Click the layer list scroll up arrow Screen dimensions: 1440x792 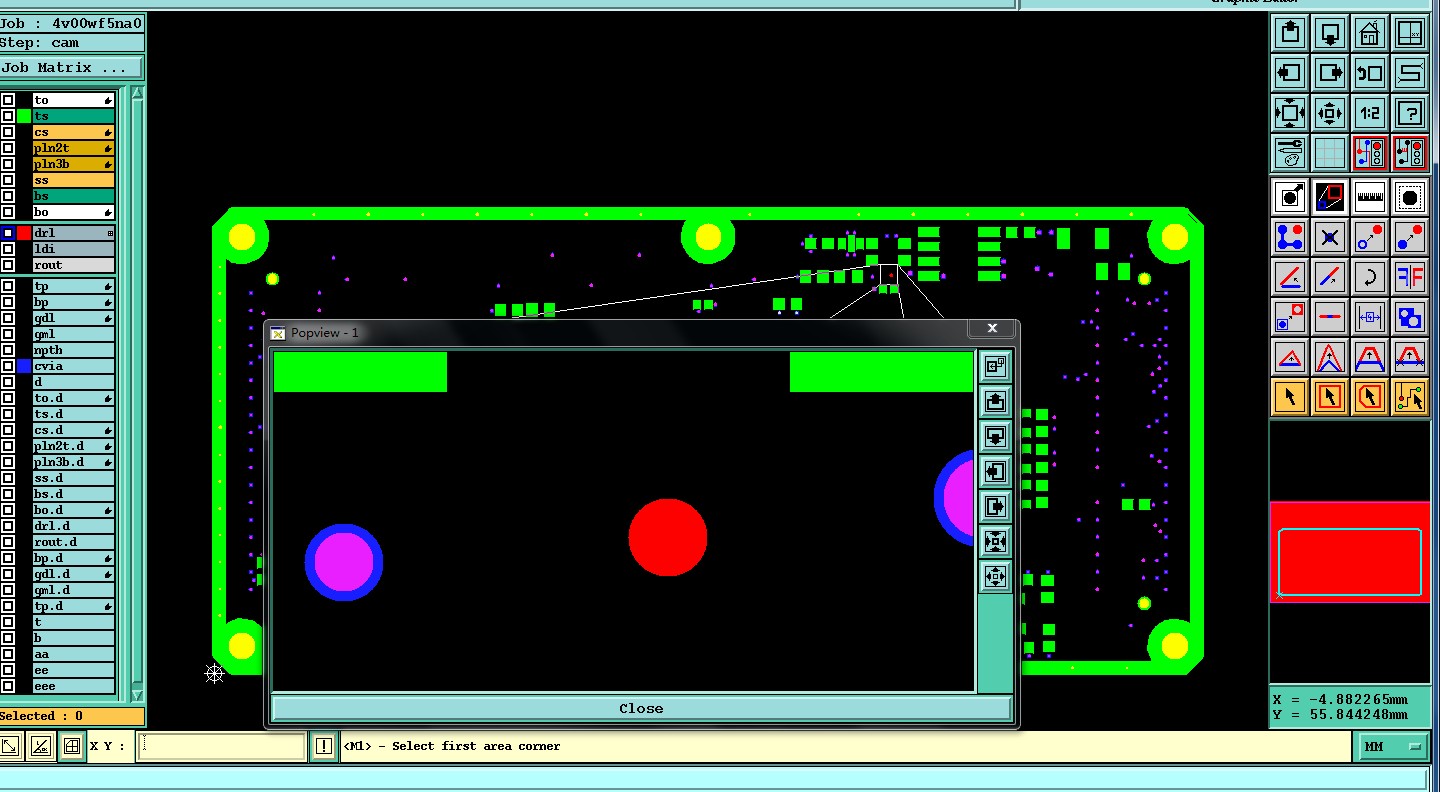[x=137, y=94]
